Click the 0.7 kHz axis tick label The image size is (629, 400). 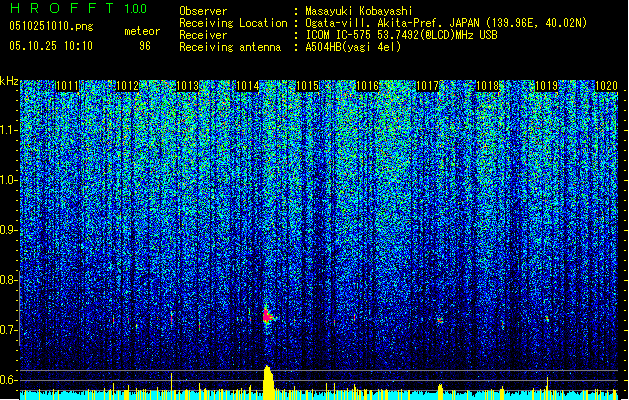[8, 330]
